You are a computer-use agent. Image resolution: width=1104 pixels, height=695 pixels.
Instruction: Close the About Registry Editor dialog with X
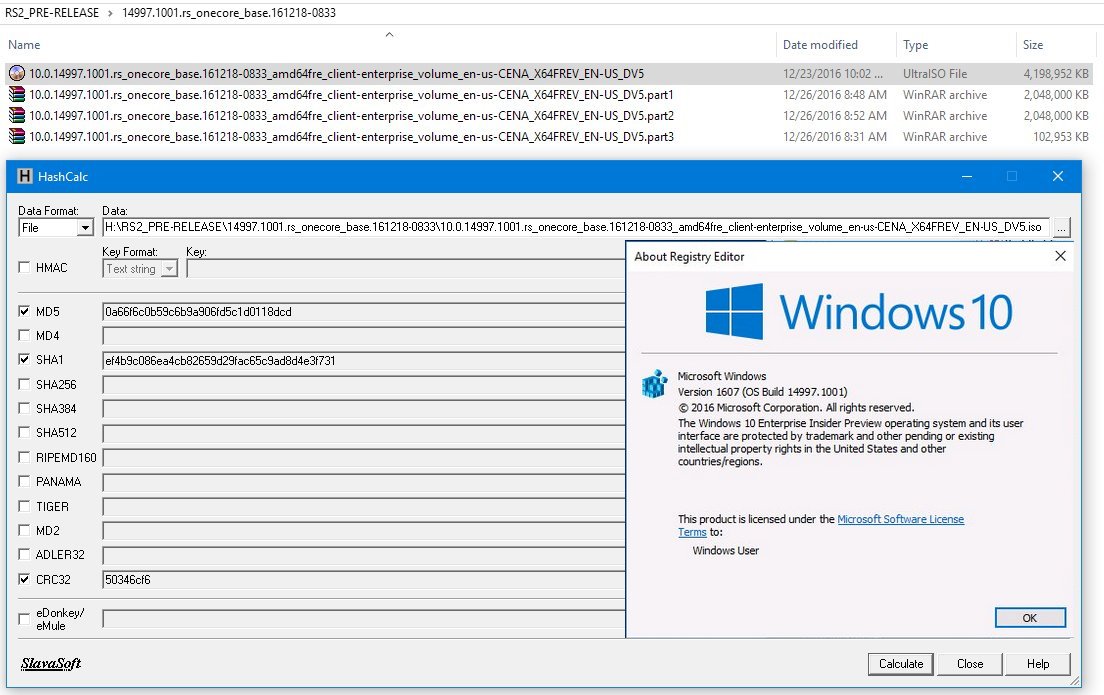[1060, 256]
